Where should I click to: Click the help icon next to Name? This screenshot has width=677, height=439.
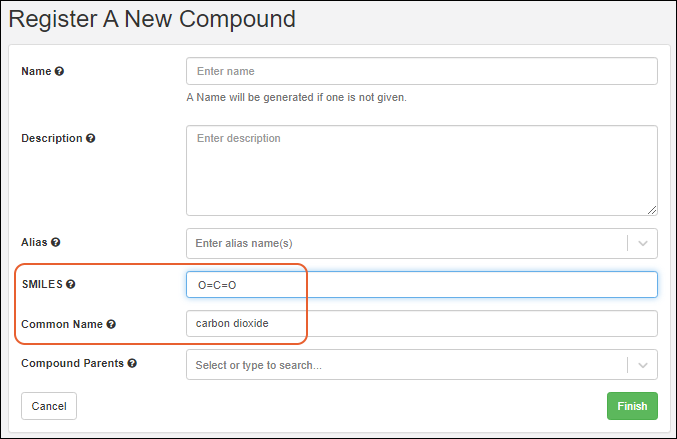tap(59, 72)
